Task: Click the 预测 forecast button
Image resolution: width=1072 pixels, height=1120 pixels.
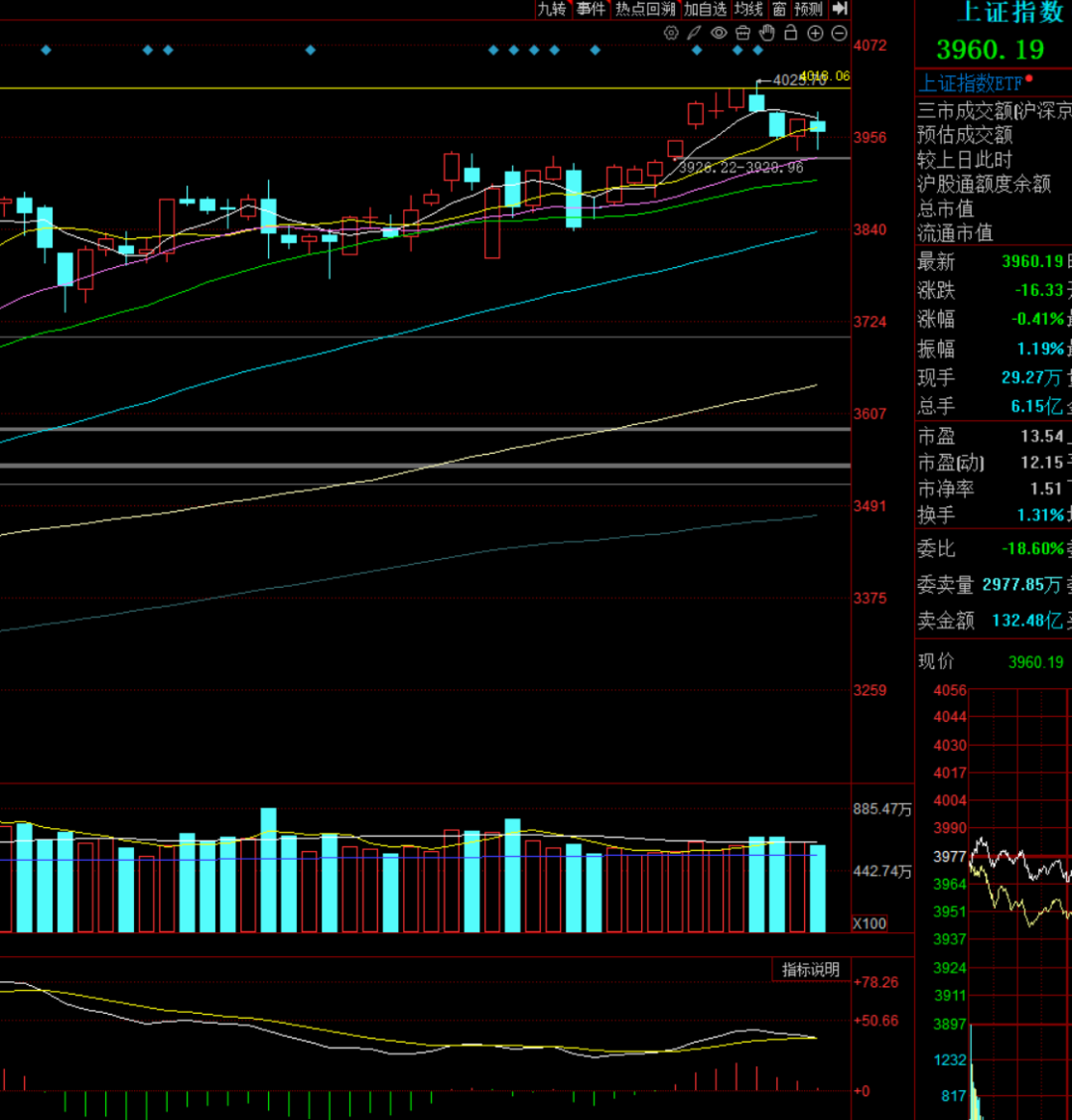Action: 809,9
